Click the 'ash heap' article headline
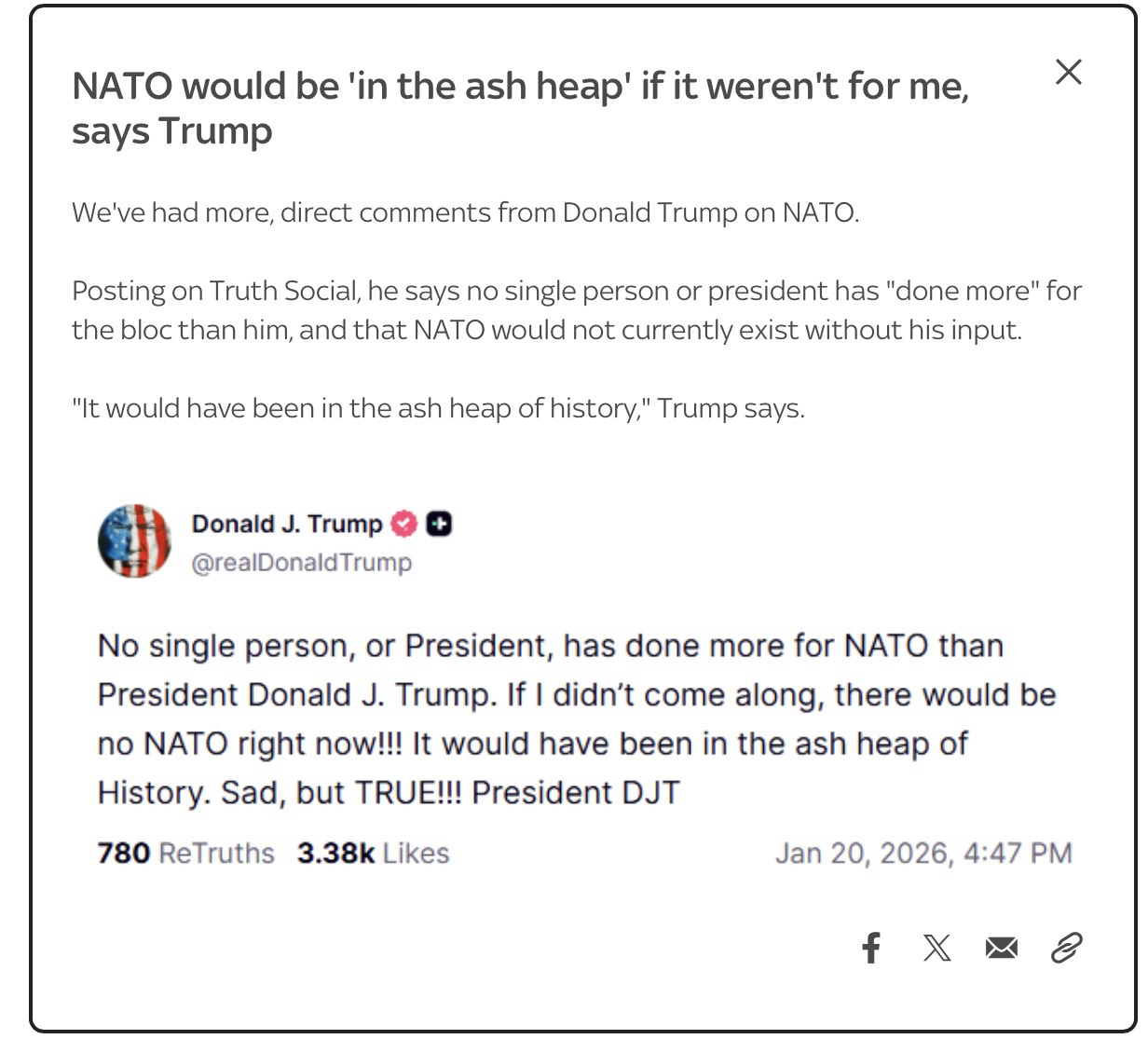This screenshot has height=1039, width=1148. tap(520, 107)
